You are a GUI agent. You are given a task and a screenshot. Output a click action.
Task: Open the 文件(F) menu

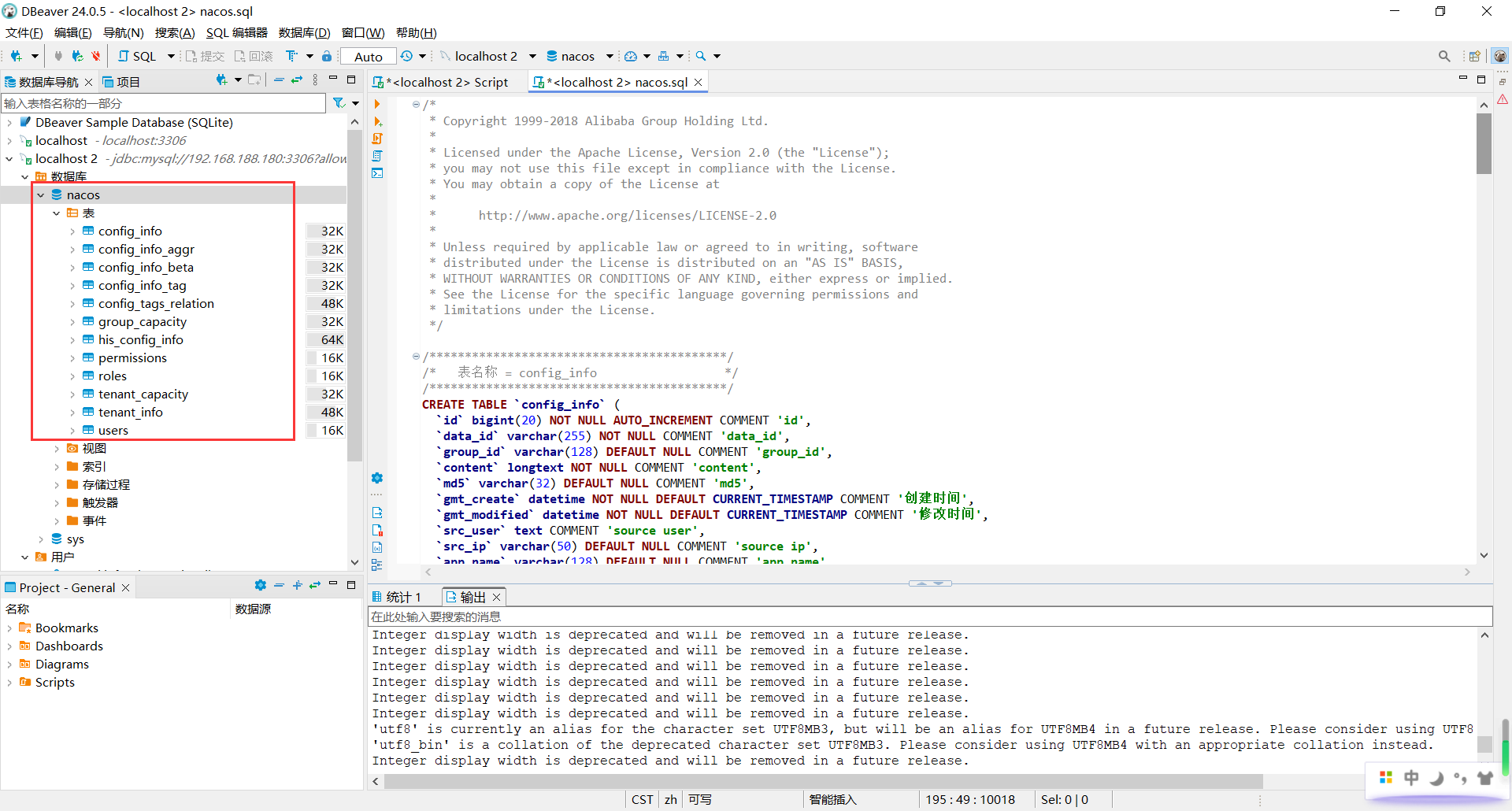tap(24, 32)
